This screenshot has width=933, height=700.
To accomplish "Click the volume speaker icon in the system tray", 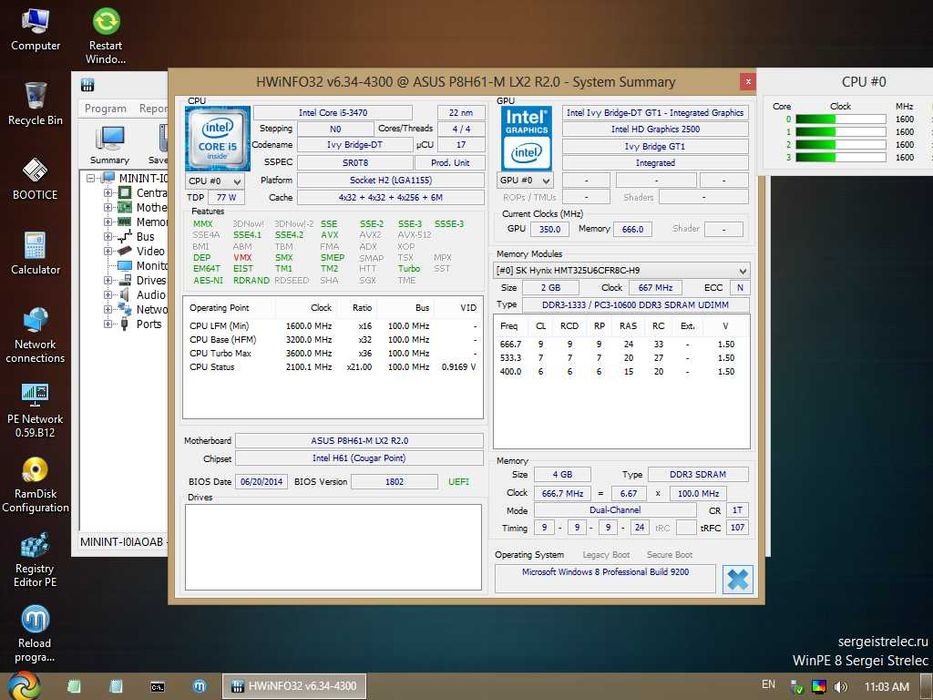I will click(x=841, y=686).
